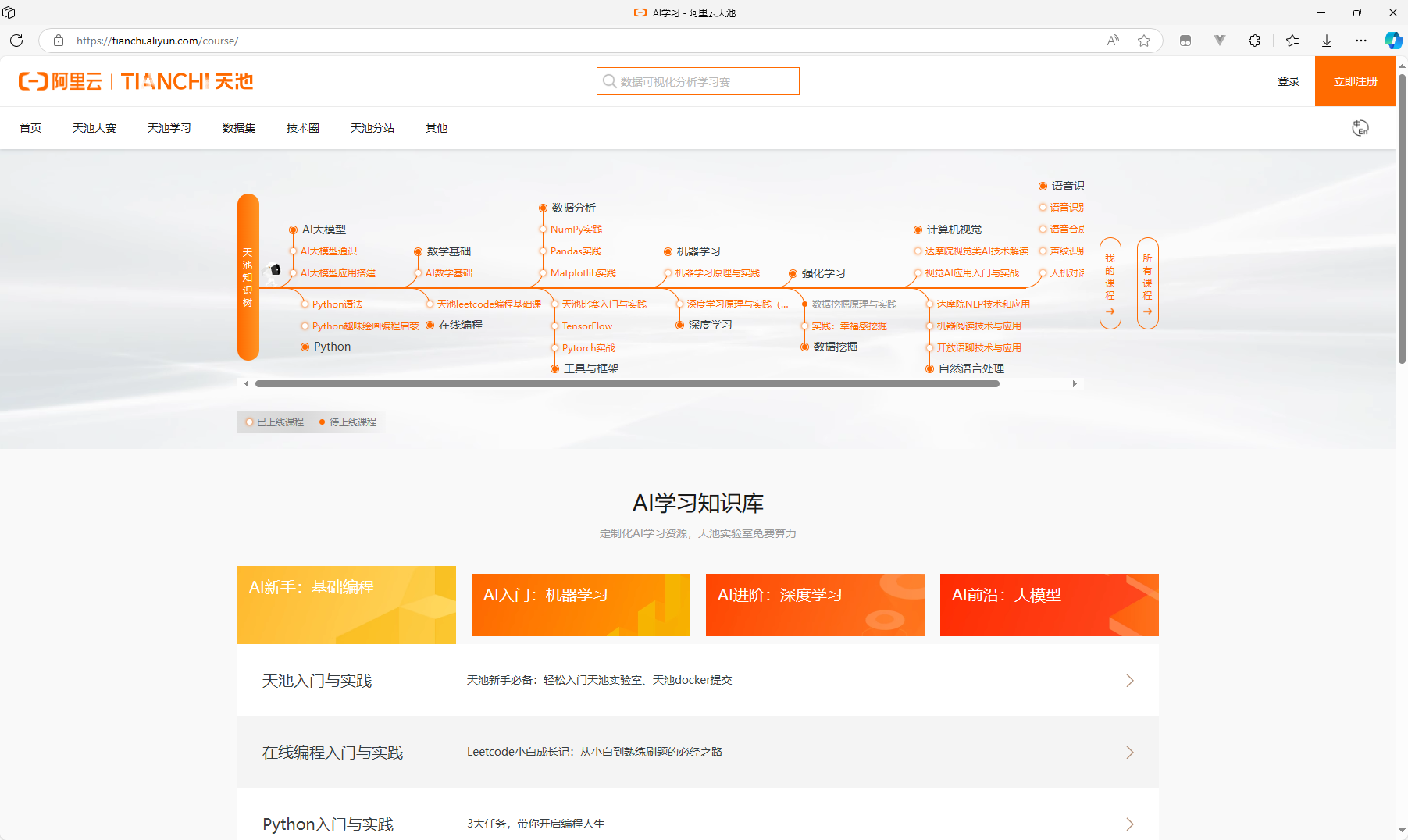Screen dimensions: 1408x840
Task: Open the 天池大赛 navigation menu item
Action: [x=94, y=128]
